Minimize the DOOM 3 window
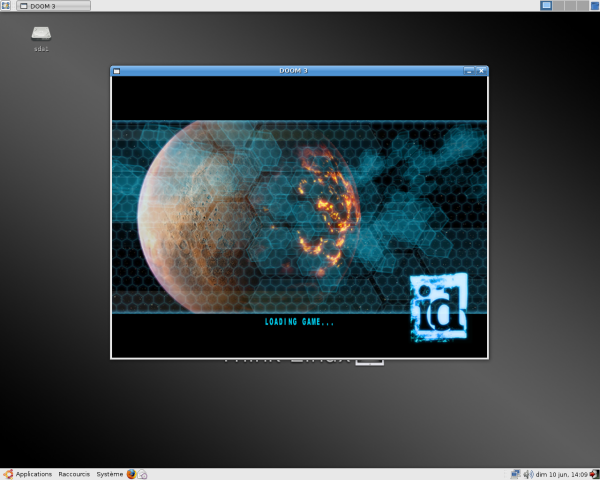 tap(469, 71)
